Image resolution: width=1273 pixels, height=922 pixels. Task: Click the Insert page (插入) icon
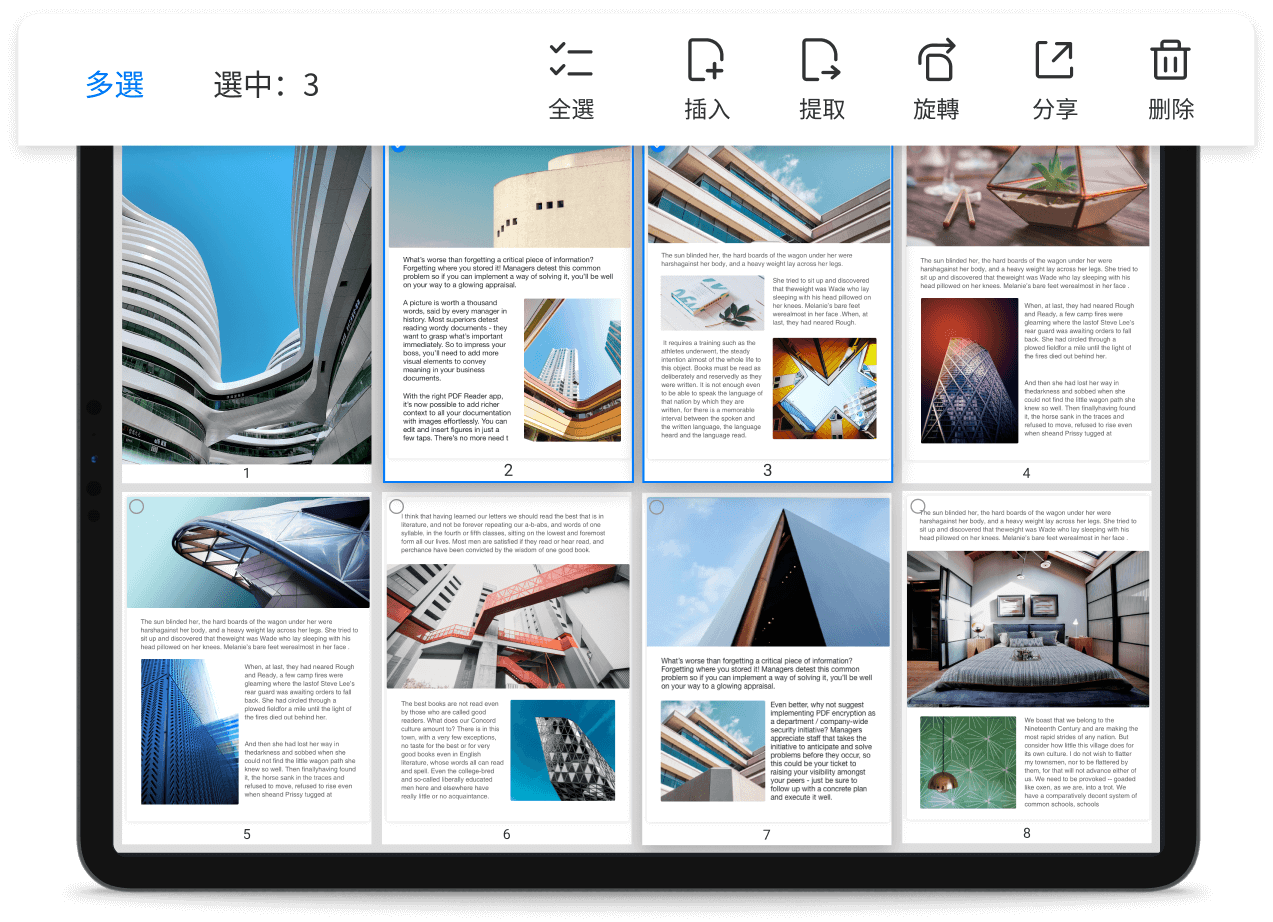tap(706, 60)
